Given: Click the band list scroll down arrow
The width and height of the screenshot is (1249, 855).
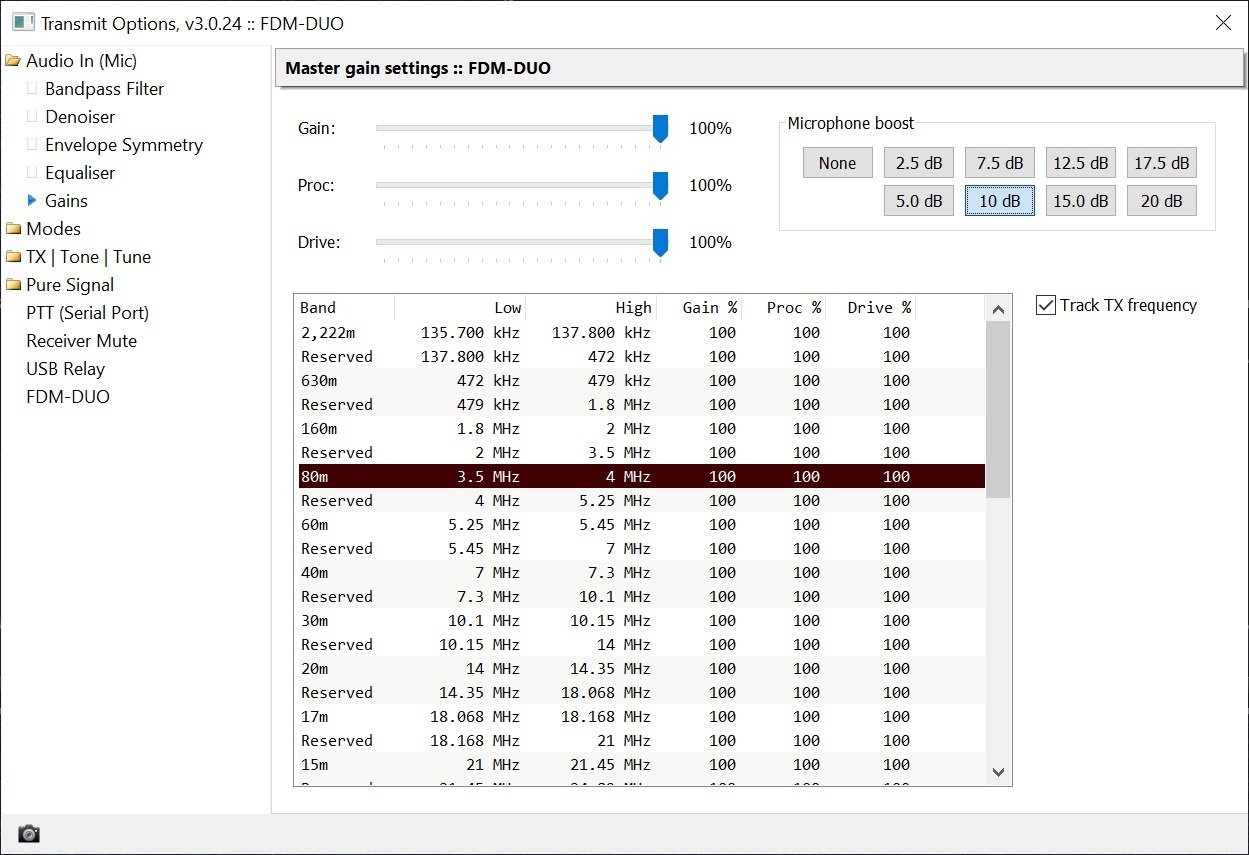Looking at the screenshot, I should click(x=998, y=772).
